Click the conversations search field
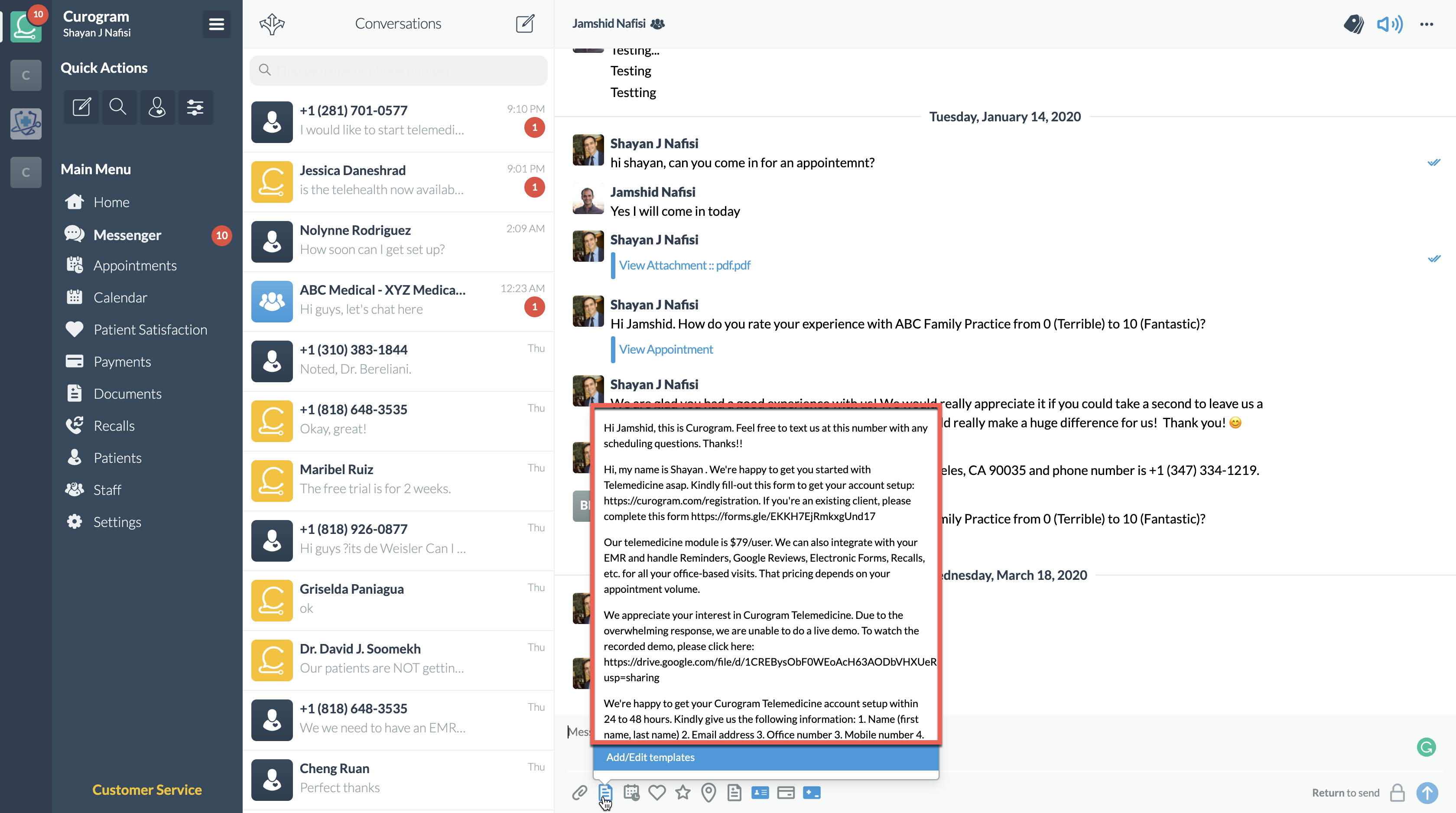 399,70
